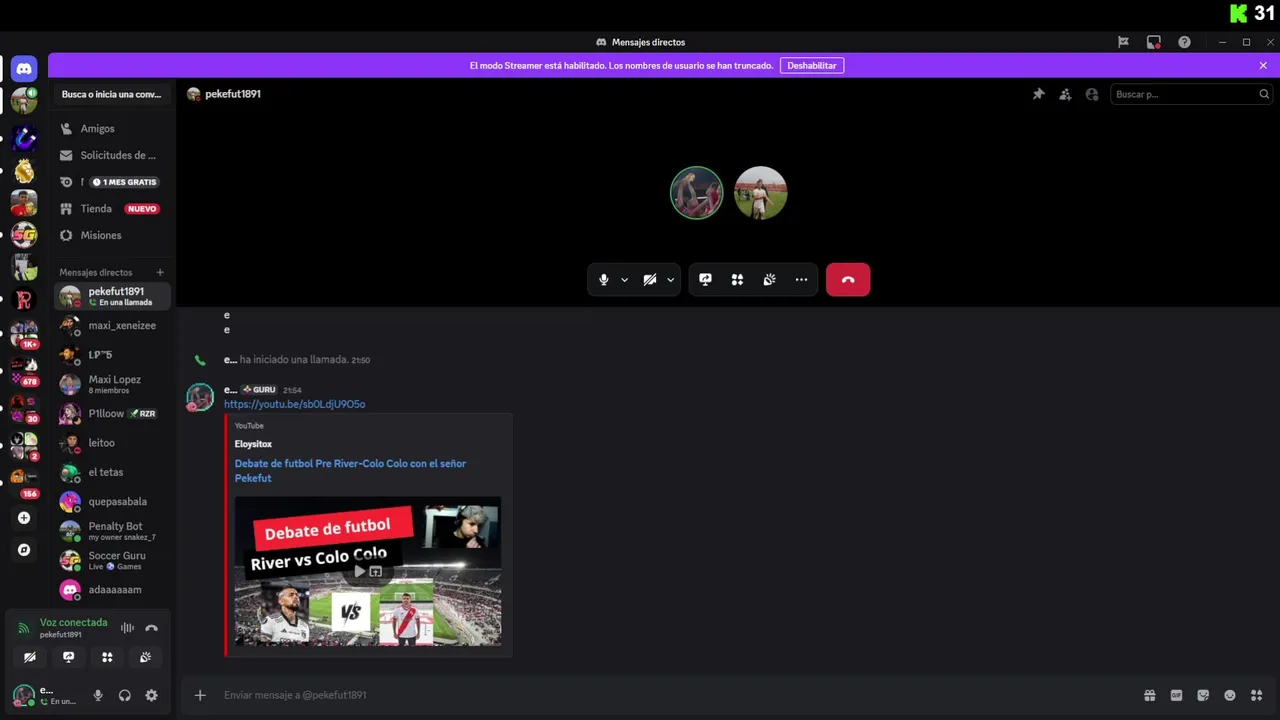Open Nitro 1 MES GRATIS entry
This screenshot has height=720, width=1280.
[x=112, y=182]
